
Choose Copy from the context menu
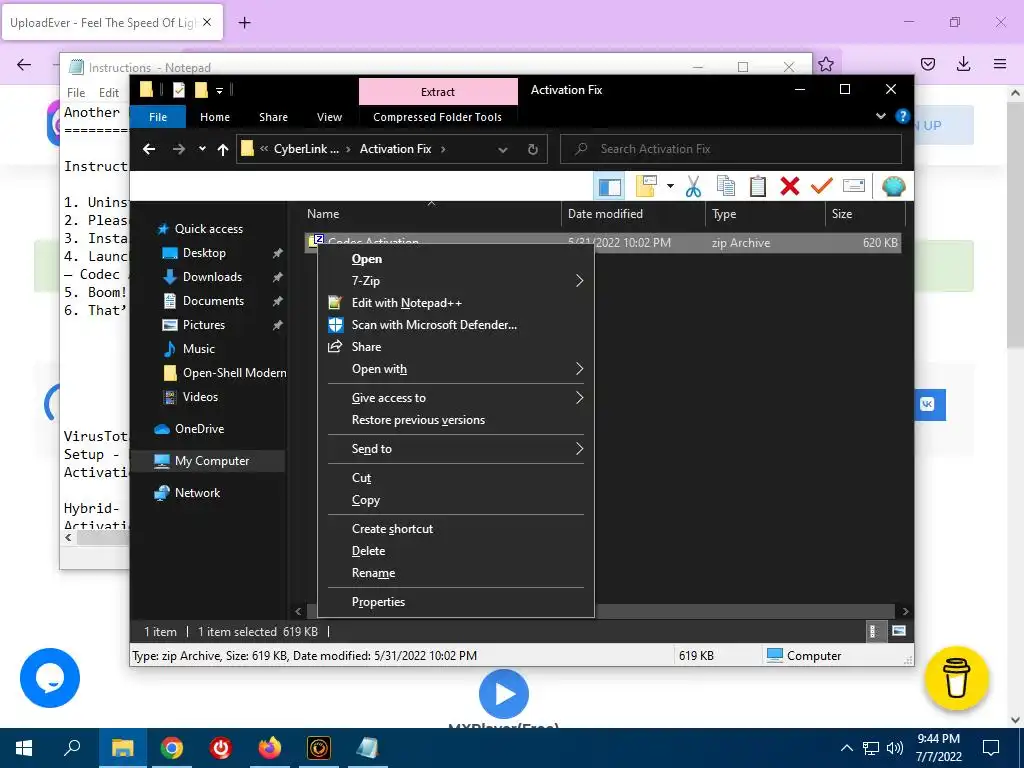pyautogui.click(x=456, y=500)
